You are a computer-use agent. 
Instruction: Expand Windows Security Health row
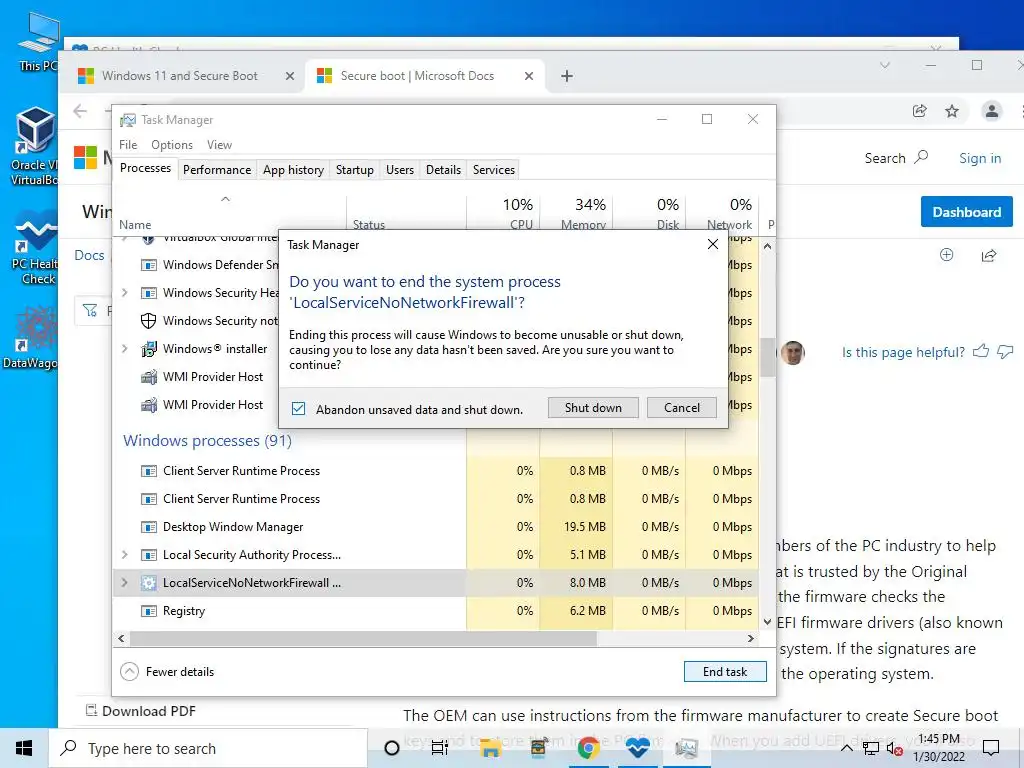(x=125, y=293)
